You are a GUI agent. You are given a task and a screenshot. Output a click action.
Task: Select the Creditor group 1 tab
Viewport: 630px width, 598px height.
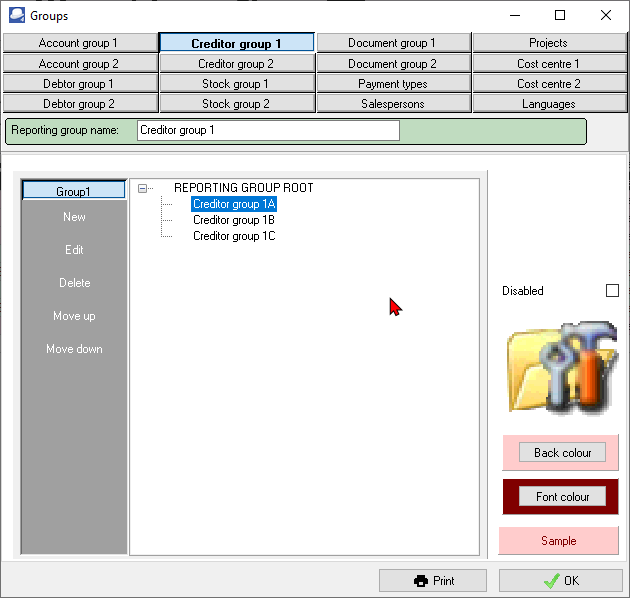tap(237, 43)
